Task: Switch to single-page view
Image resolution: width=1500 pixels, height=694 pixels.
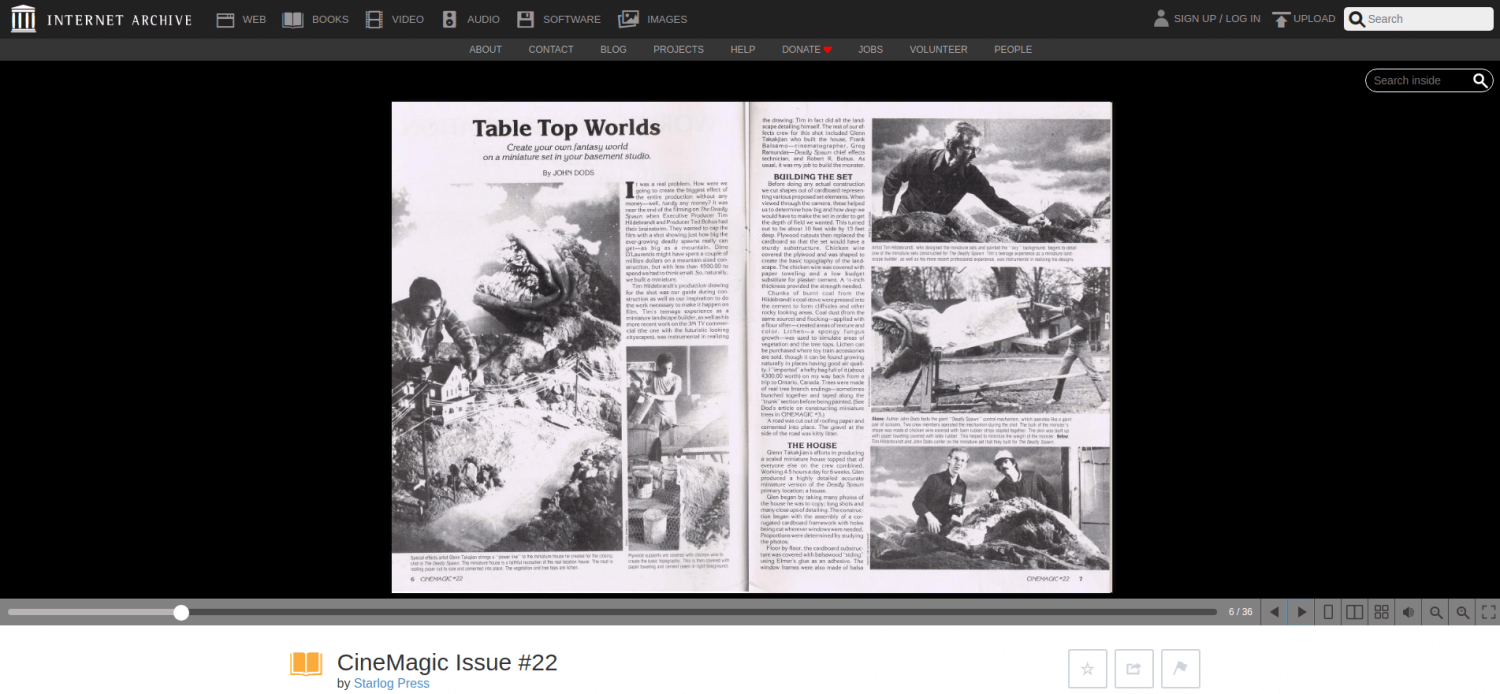Action: [1328, 612]
